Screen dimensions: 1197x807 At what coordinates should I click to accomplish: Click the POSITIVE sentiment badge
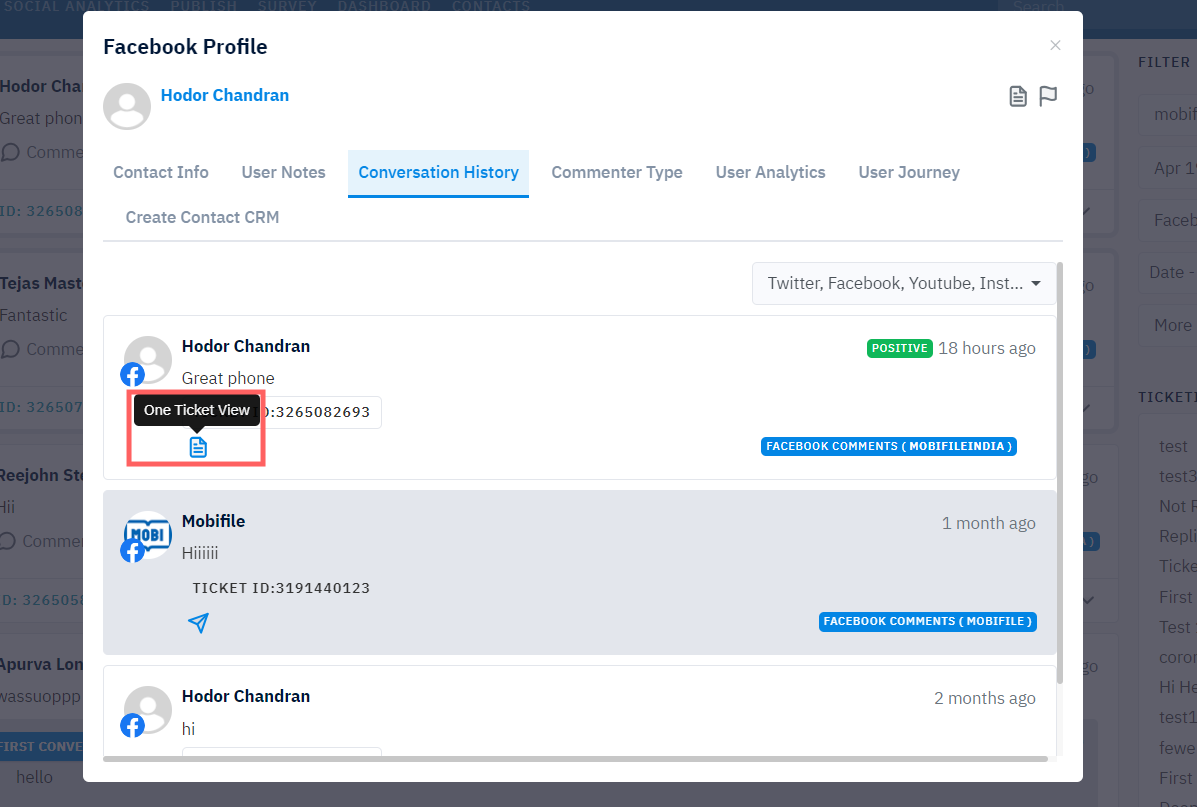click(x=899, y=348)
